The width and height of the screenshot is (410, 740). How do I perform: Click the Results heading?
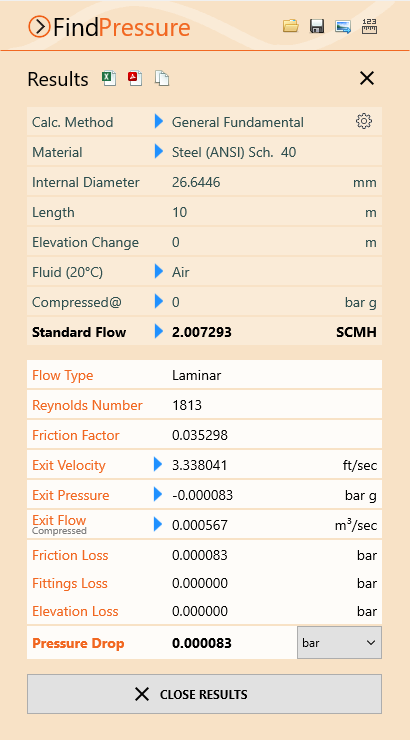[58, 79]
